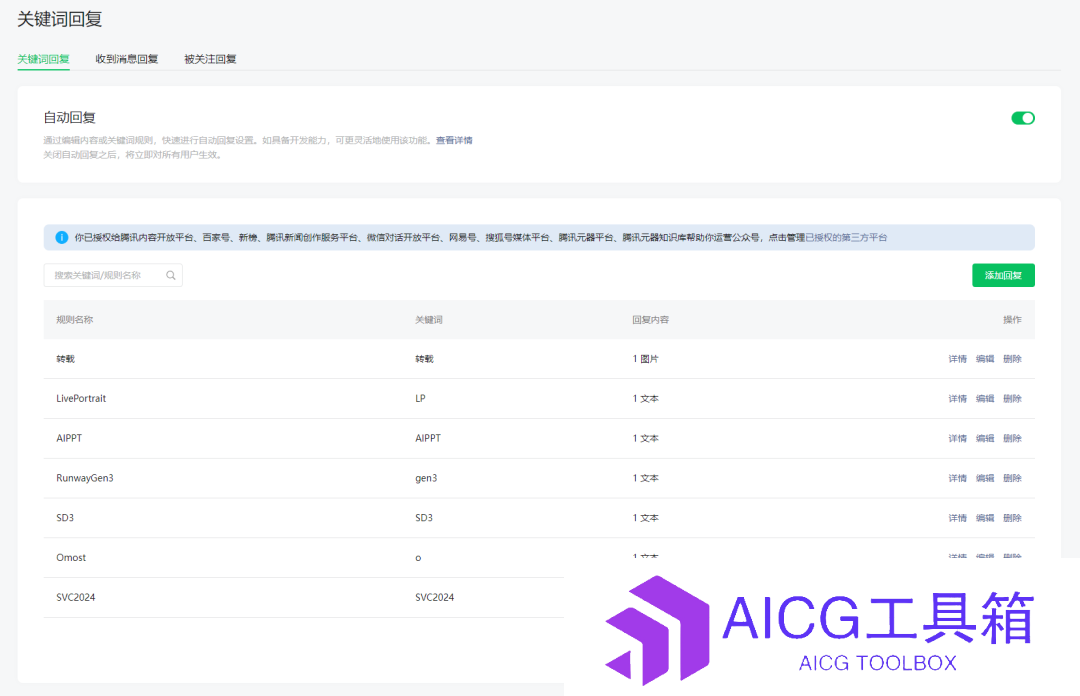The width and height of the screenshot is (1080, 696).
Task: Click 删除 in the AIPPT row
Action: point(1012,438)
